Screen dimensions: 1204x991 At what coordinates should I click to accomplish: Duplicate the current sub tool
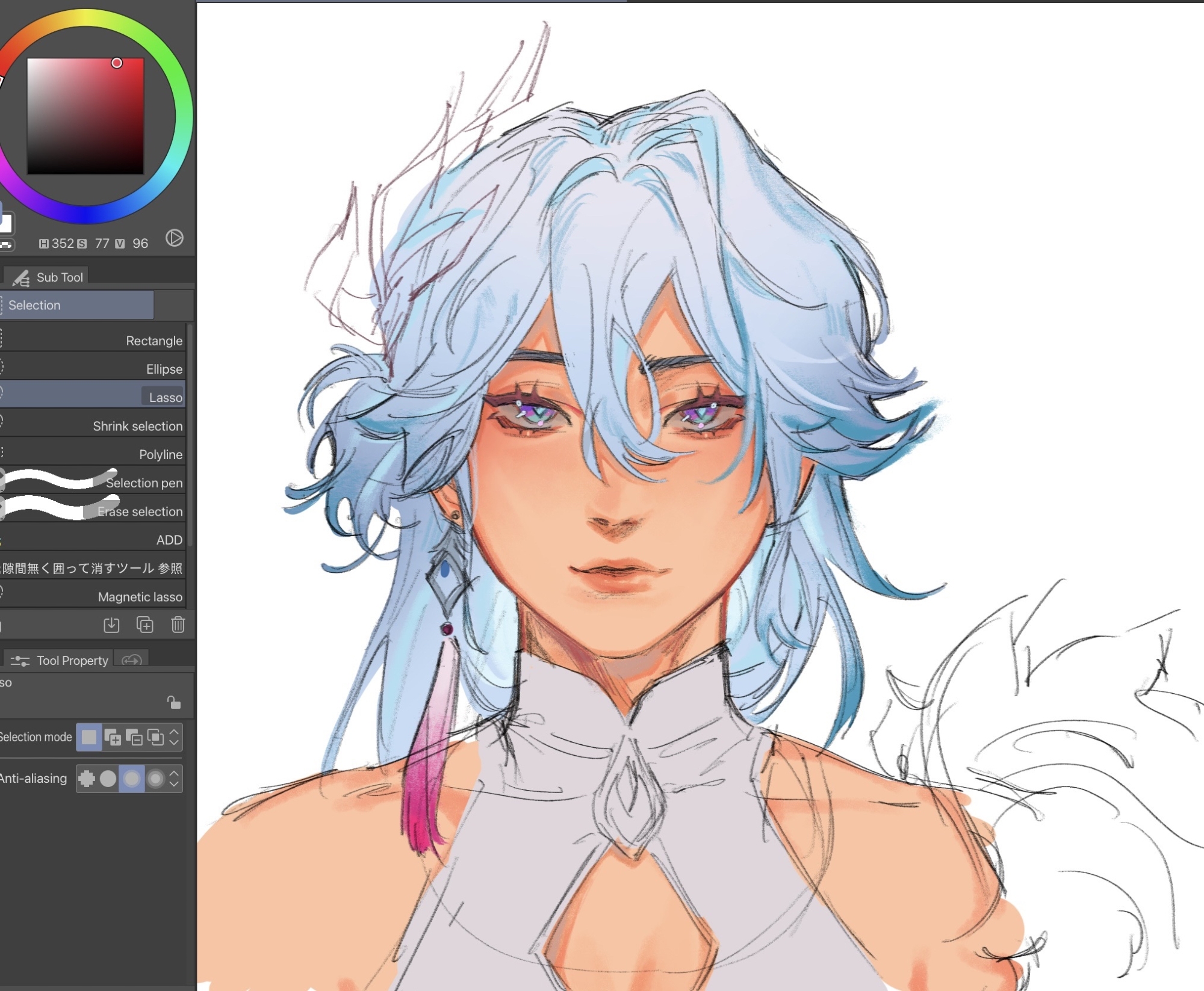click(144, 625)
